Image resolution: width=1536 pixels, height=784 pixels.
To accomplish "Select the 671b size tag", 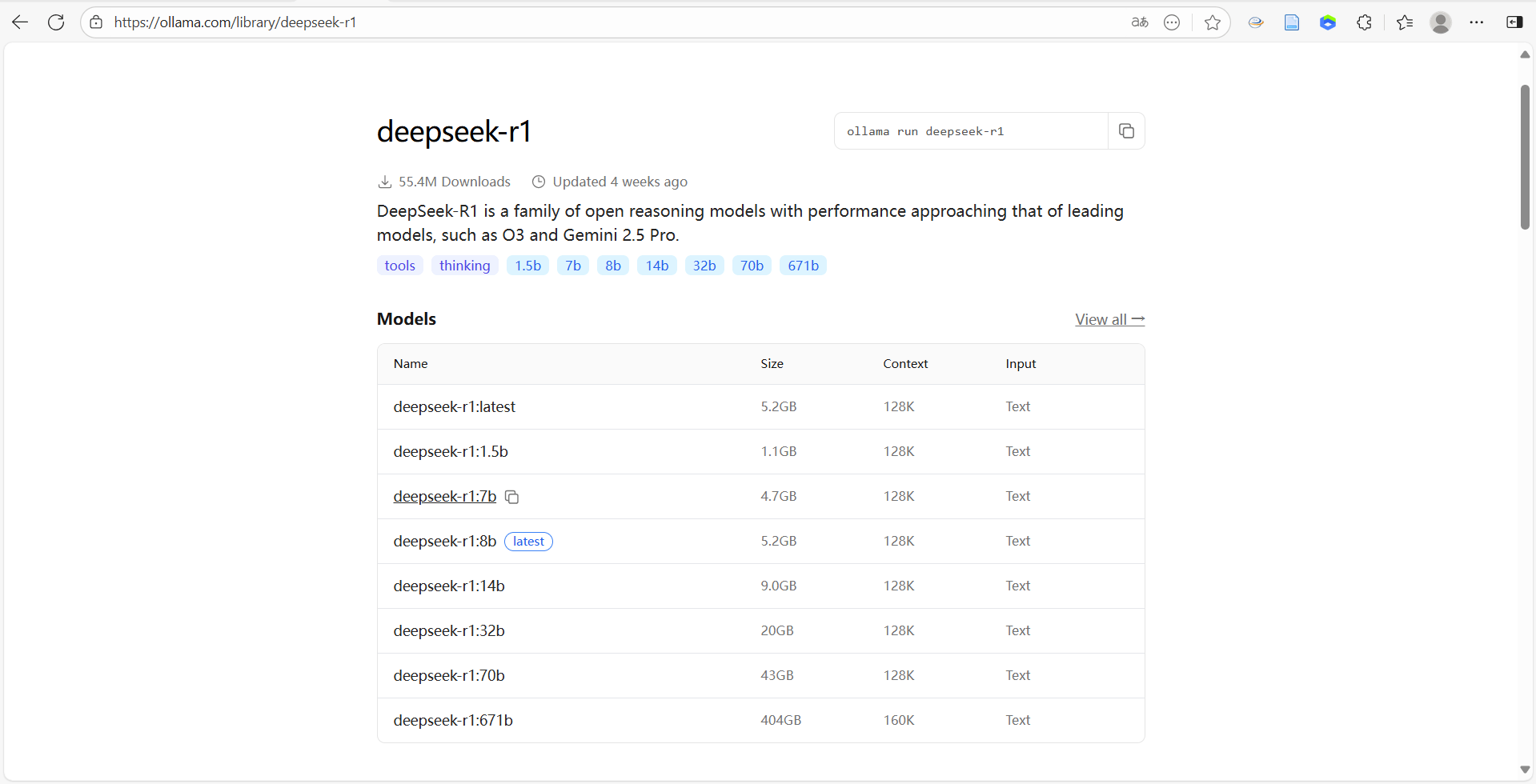I will pyautogui.click(x=803, y=266).
